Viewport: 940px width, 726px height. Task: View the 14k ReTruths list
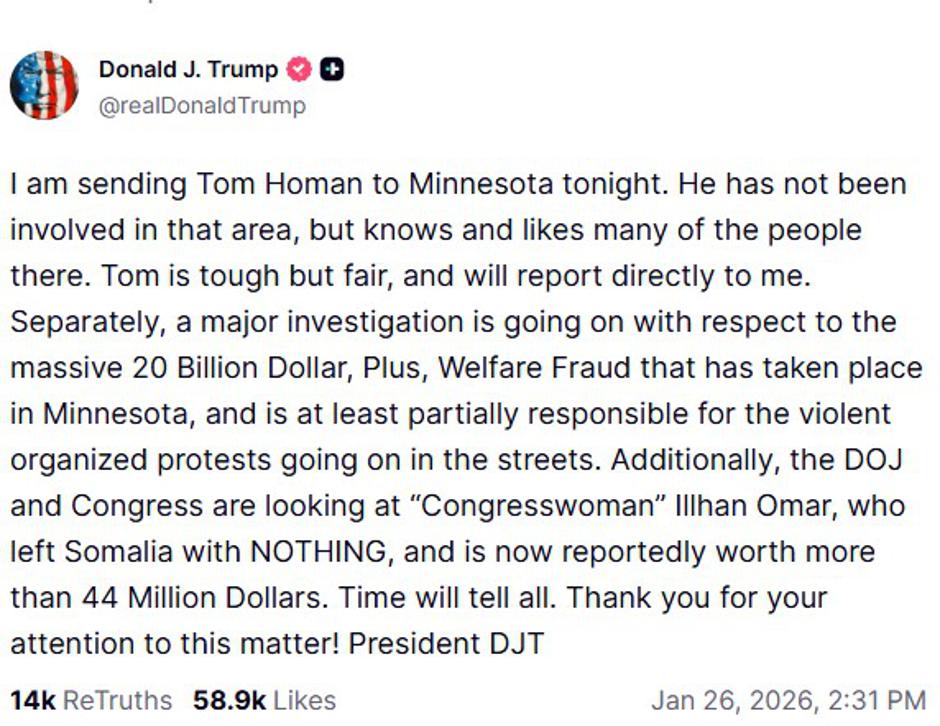coord(91,700)
